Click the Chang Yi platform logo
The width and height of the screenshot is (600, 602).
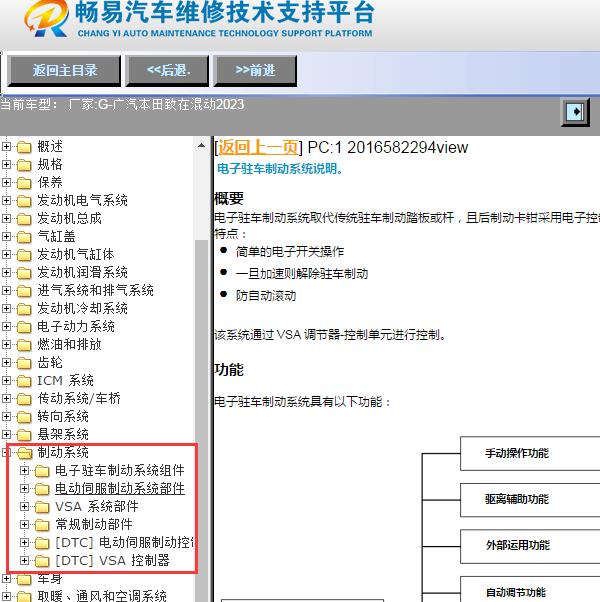coord(47,18)
